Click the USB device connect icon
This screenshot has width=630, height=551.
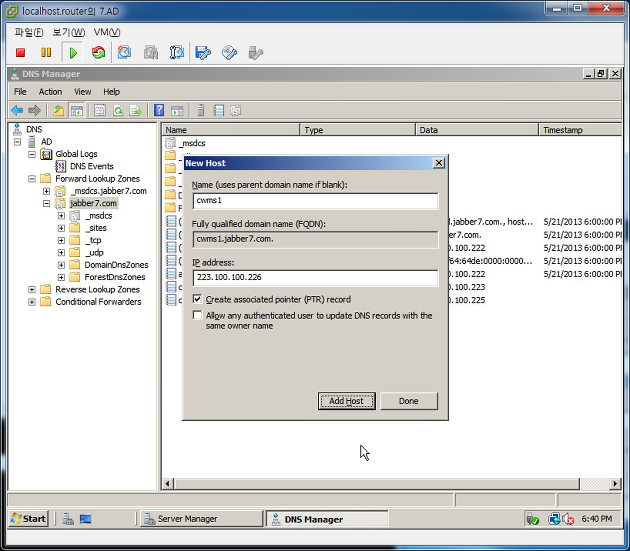pyautogui.click(x=256, y=52)
